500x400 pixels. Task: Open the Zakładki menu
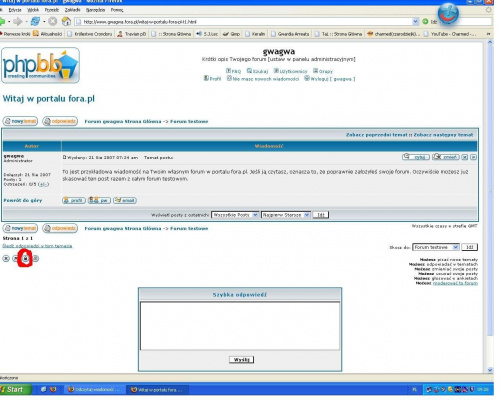coord(72,10)
